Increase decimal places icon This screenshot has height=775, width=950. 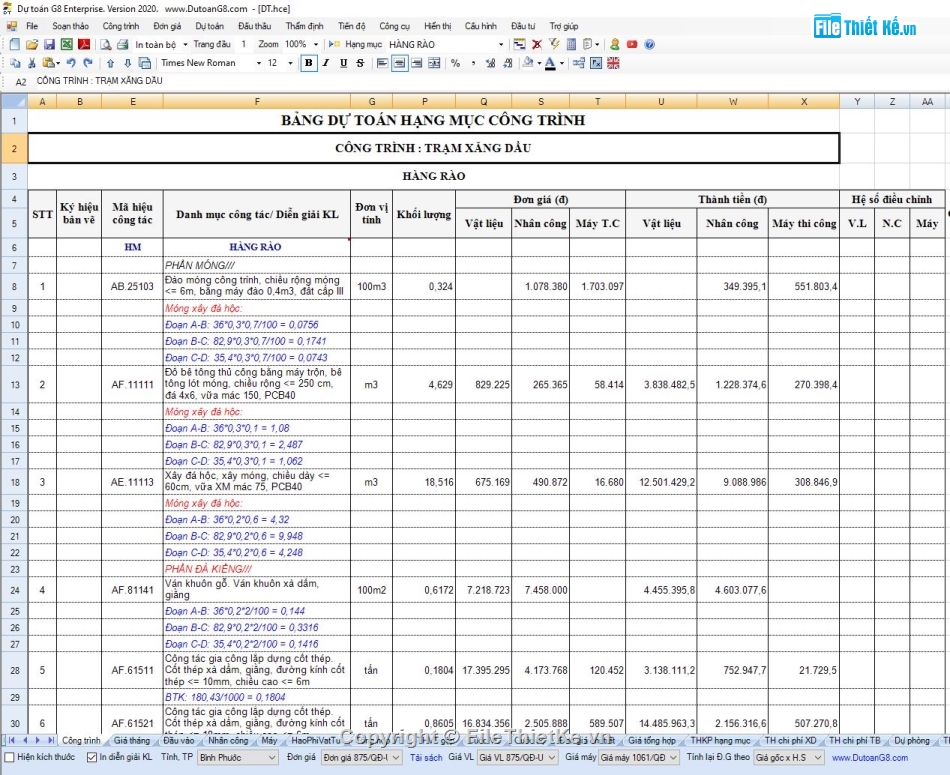(490, 63)
